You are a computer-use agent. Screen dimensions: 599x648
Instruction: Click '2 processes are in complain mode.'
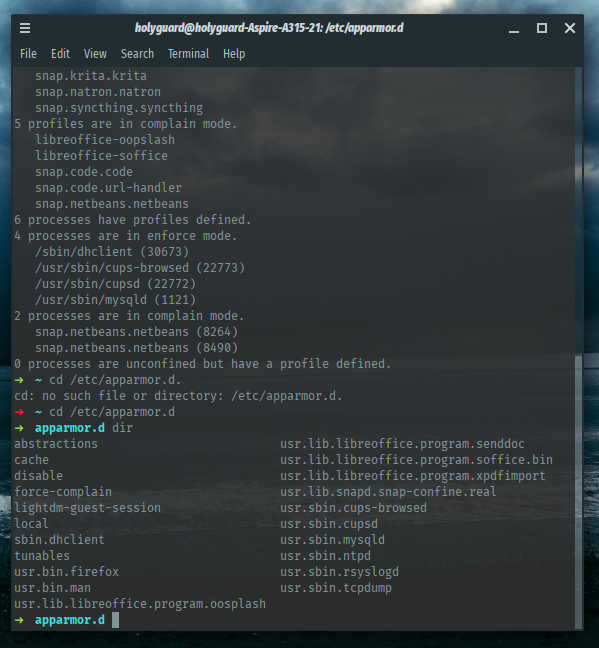tap(129, 316)
